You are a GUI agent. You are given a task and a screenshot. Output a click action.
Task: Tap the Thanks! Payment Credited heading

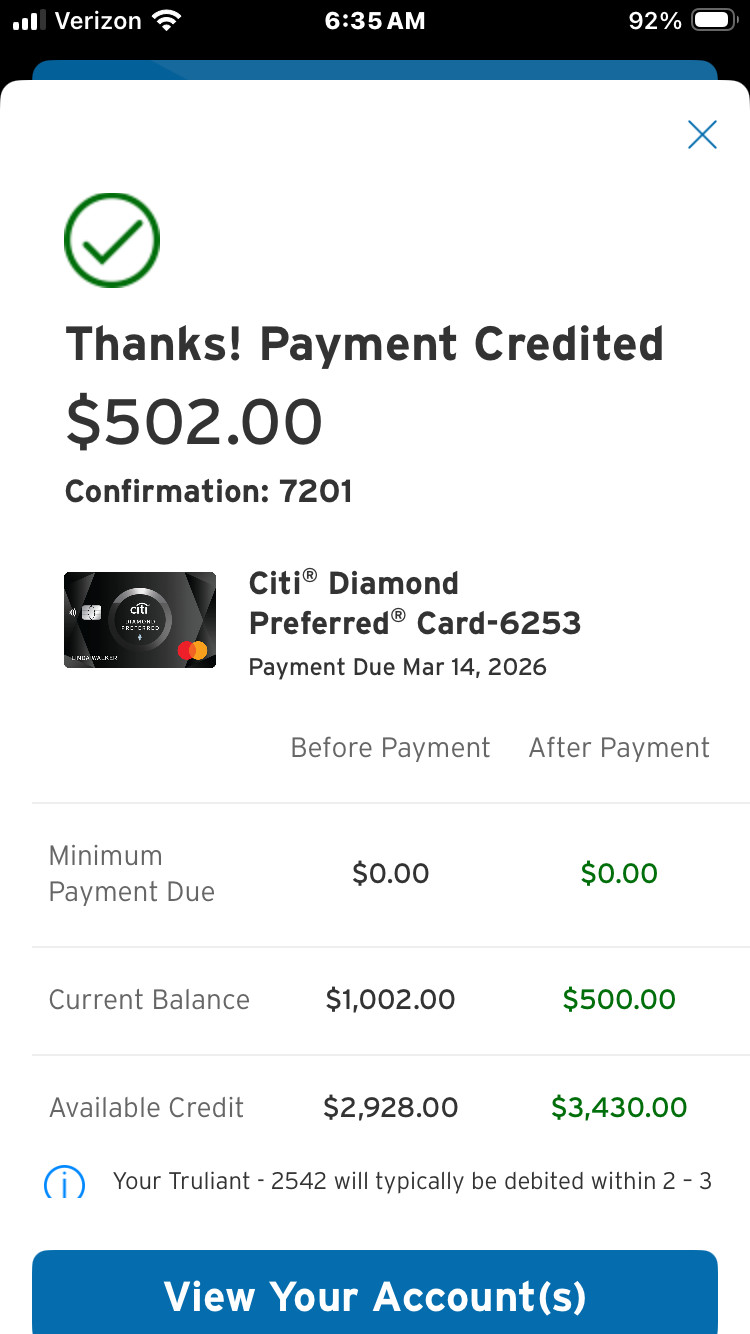point(364,344)
